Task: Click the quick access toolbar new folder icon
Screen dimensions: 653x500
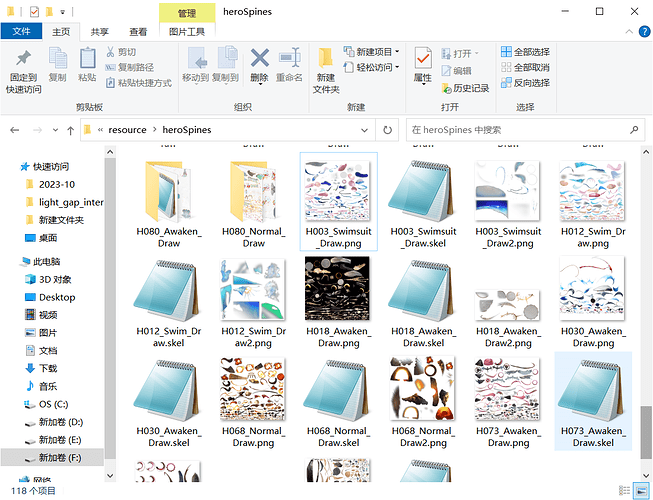Action: coord(49,12)
